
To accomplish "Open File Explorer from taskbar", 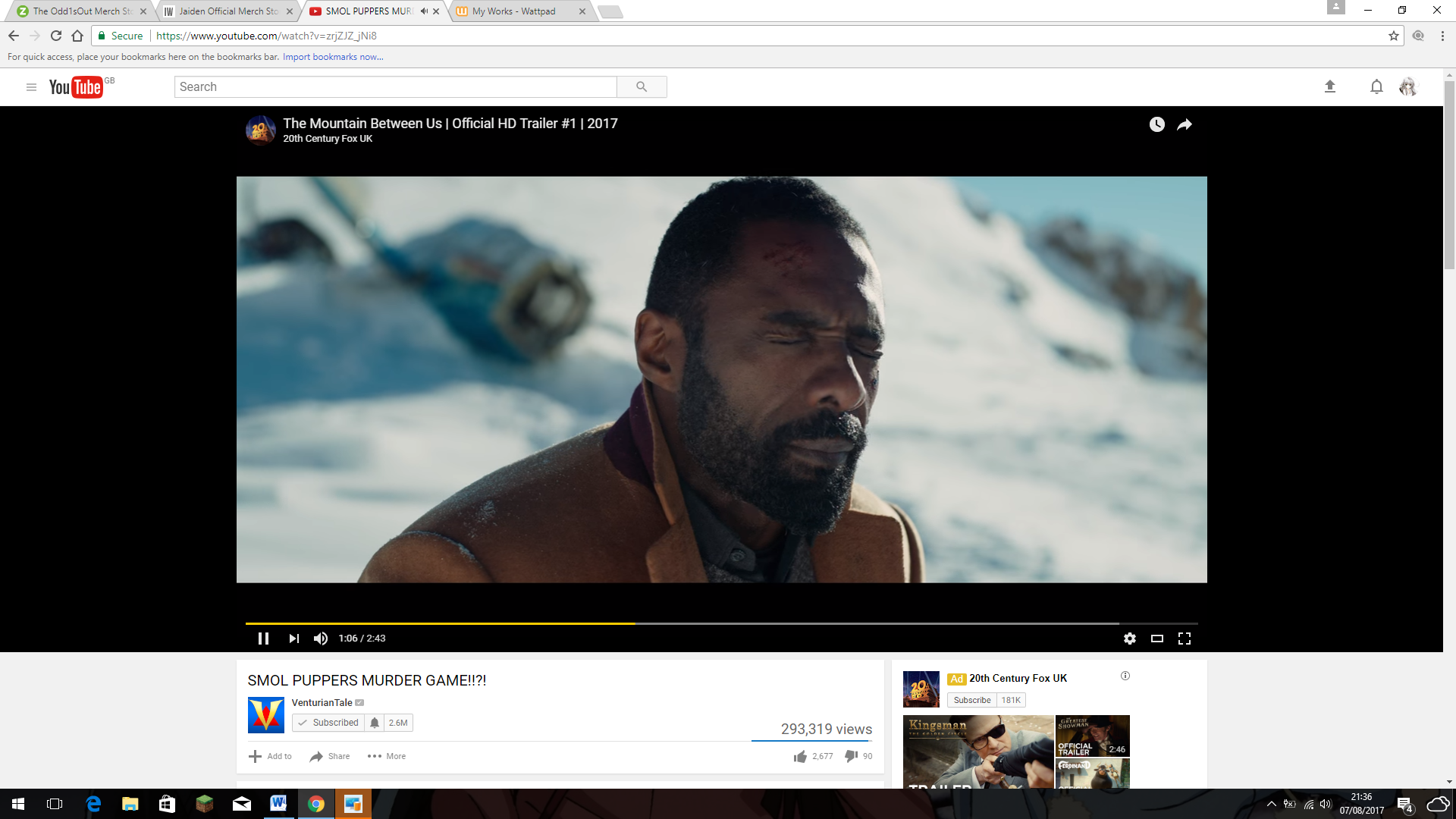I will (x=130, y=804).
